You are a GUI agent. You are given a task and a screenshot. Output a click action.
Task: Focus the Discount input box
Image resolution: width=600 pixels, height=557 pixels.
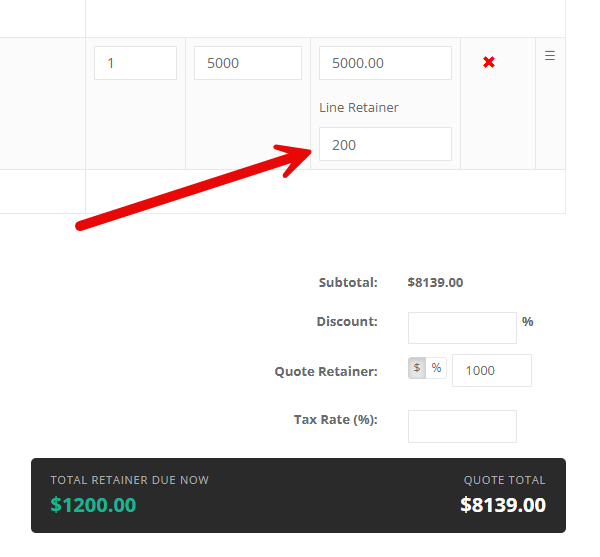(x=462, y=328)
